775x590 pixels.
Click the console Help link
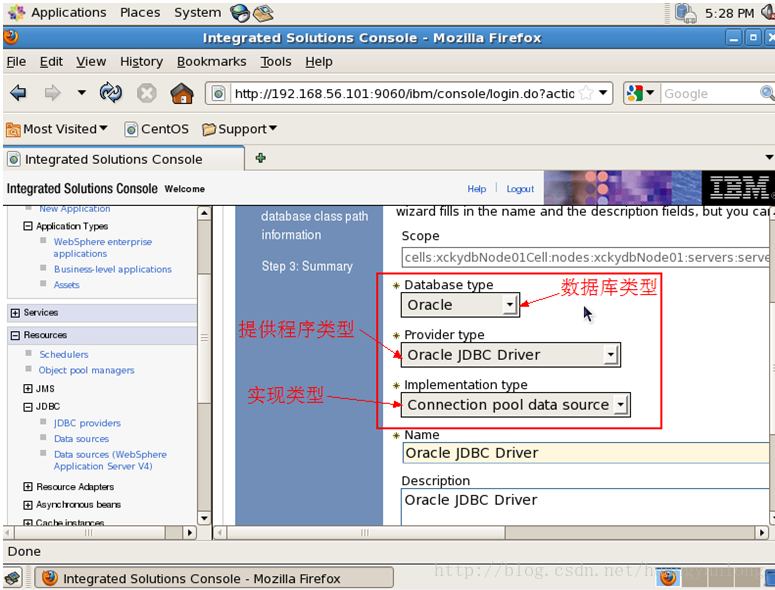[x=476, y=189]
